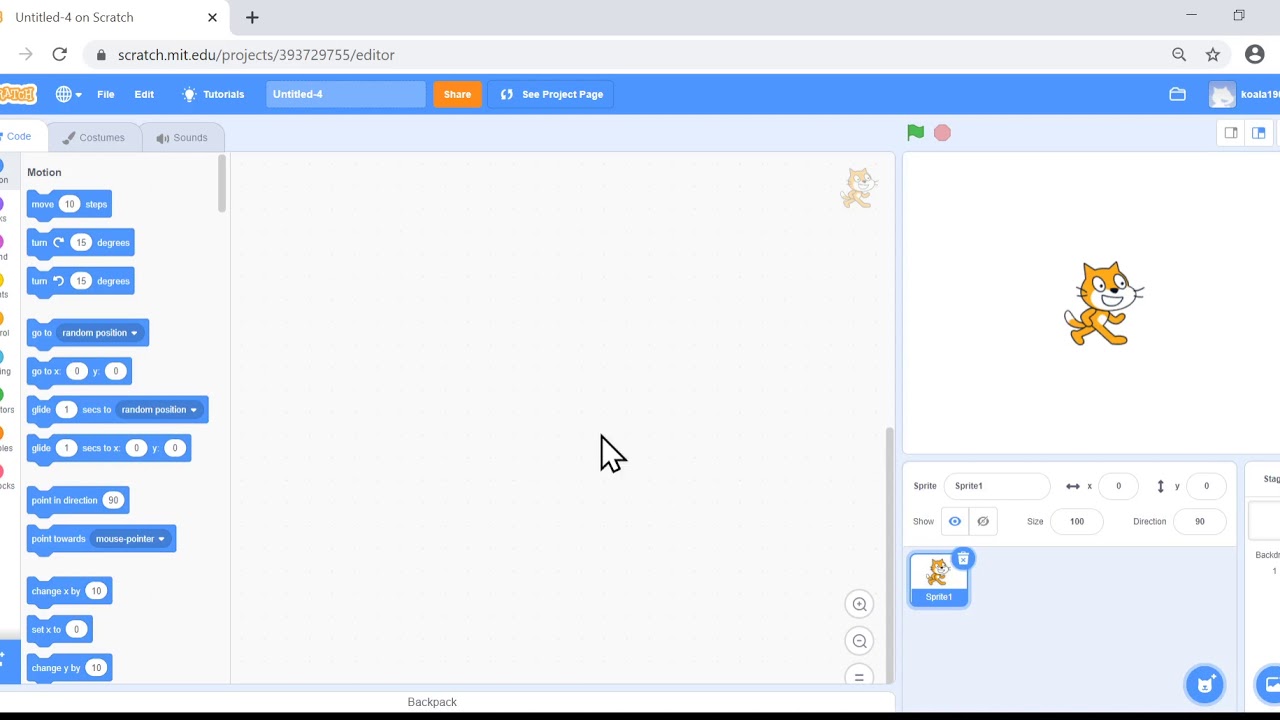Viewport: 1280px width, 720px height.
Task: Click the sprite Direction field
Action: point(1199,521)
